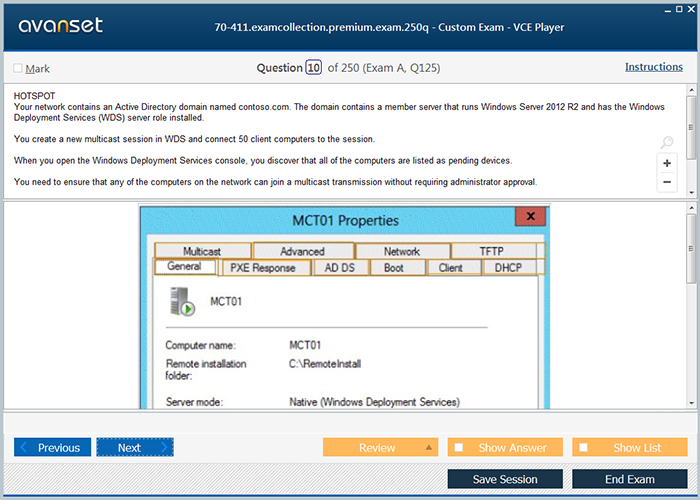Click the Native (Windows Deployment Services) text
The image size is (700, 500).
click(x=374, y=402)
